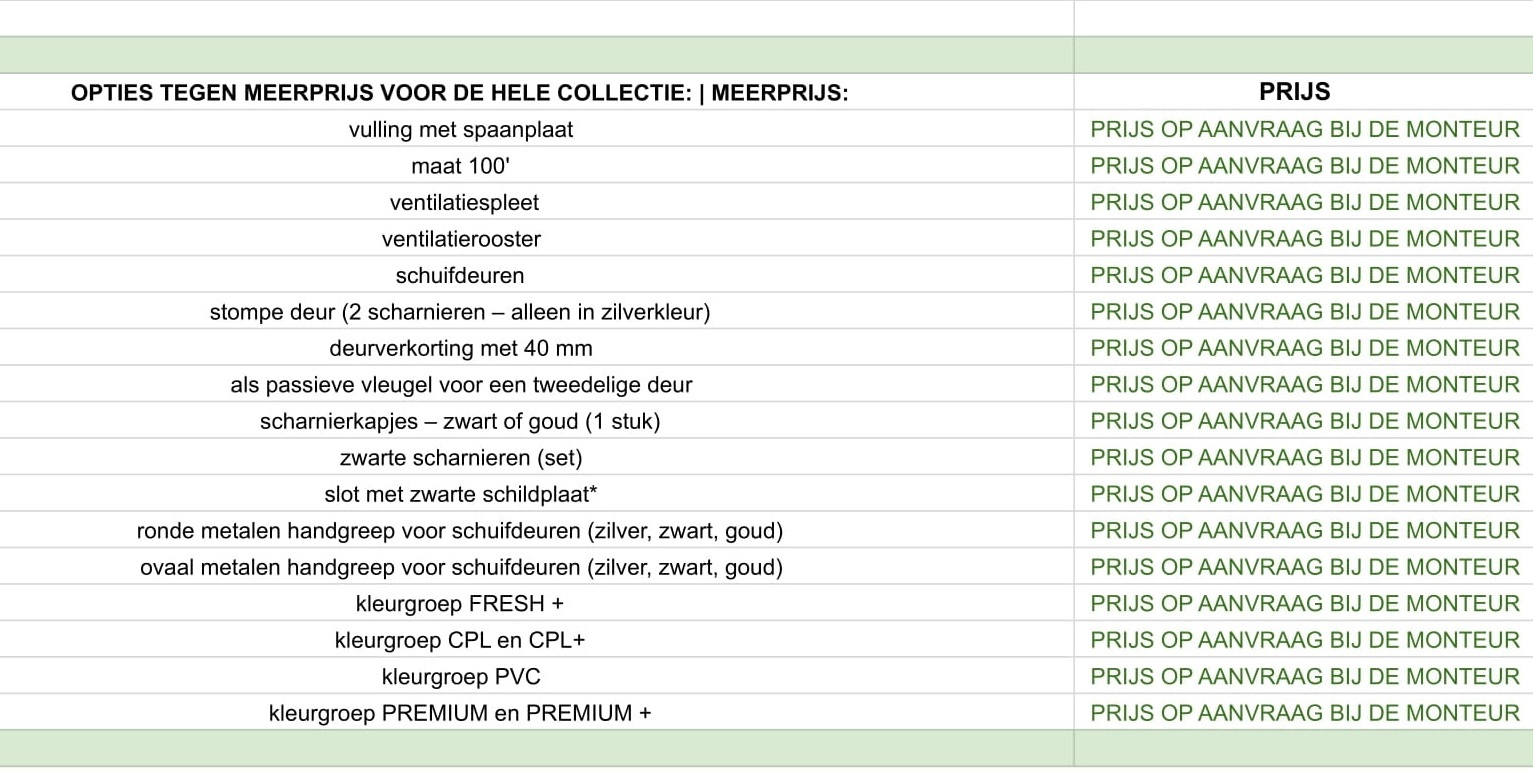Select the 'schuifdeuren' cell
The width and height of the screenshot is (1533, 778).
pyautogui.click(x=459, y=275)
